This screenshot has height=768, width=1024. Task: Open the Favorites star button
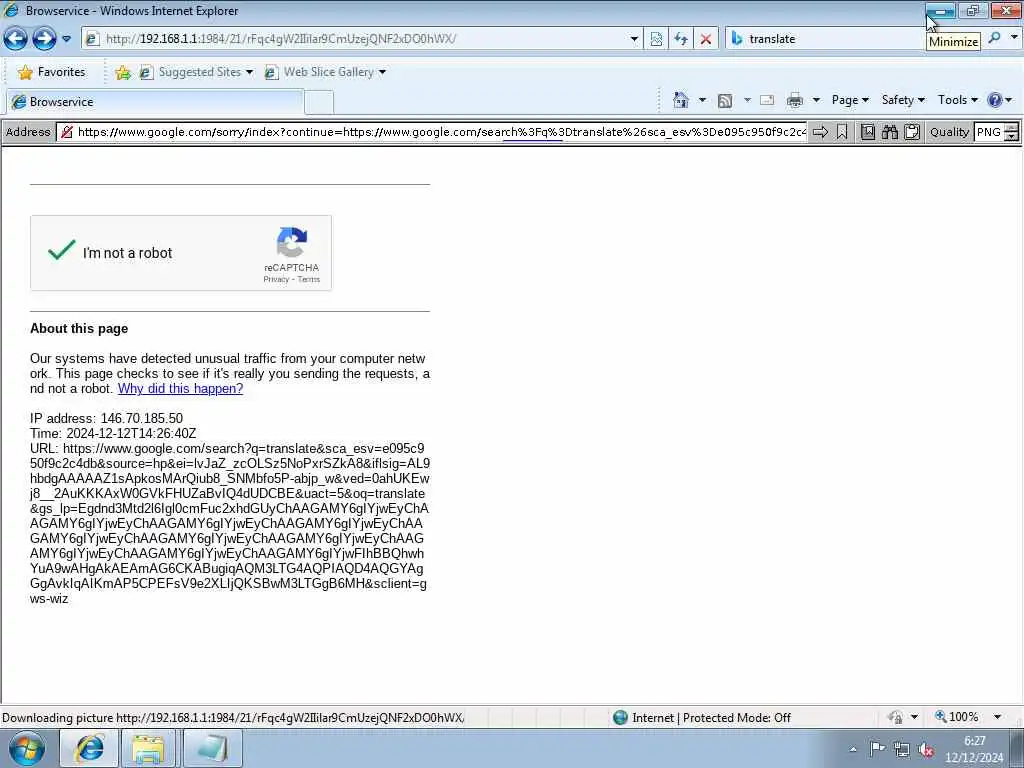(x=52, y=72)
